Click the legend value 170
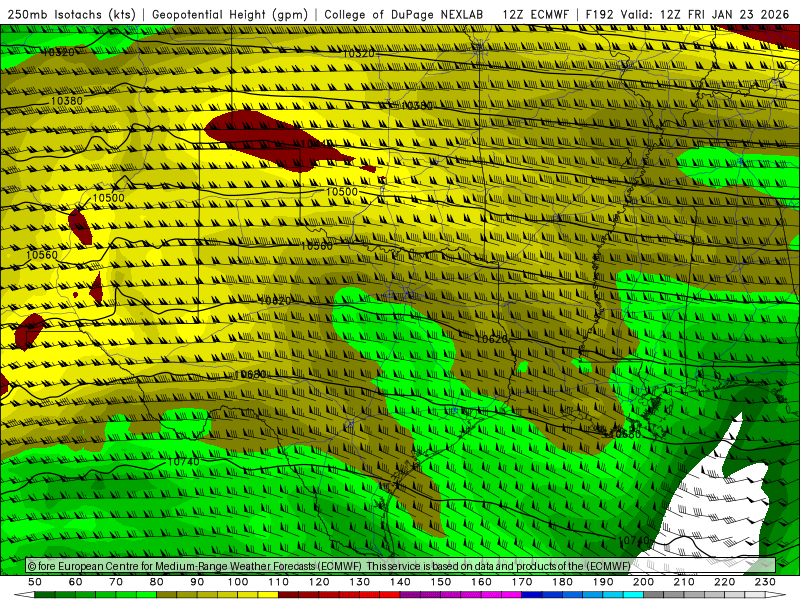Image resolution: width=800 pixels, height=600 pixels. pyautogui.click(x=521, y=582)
